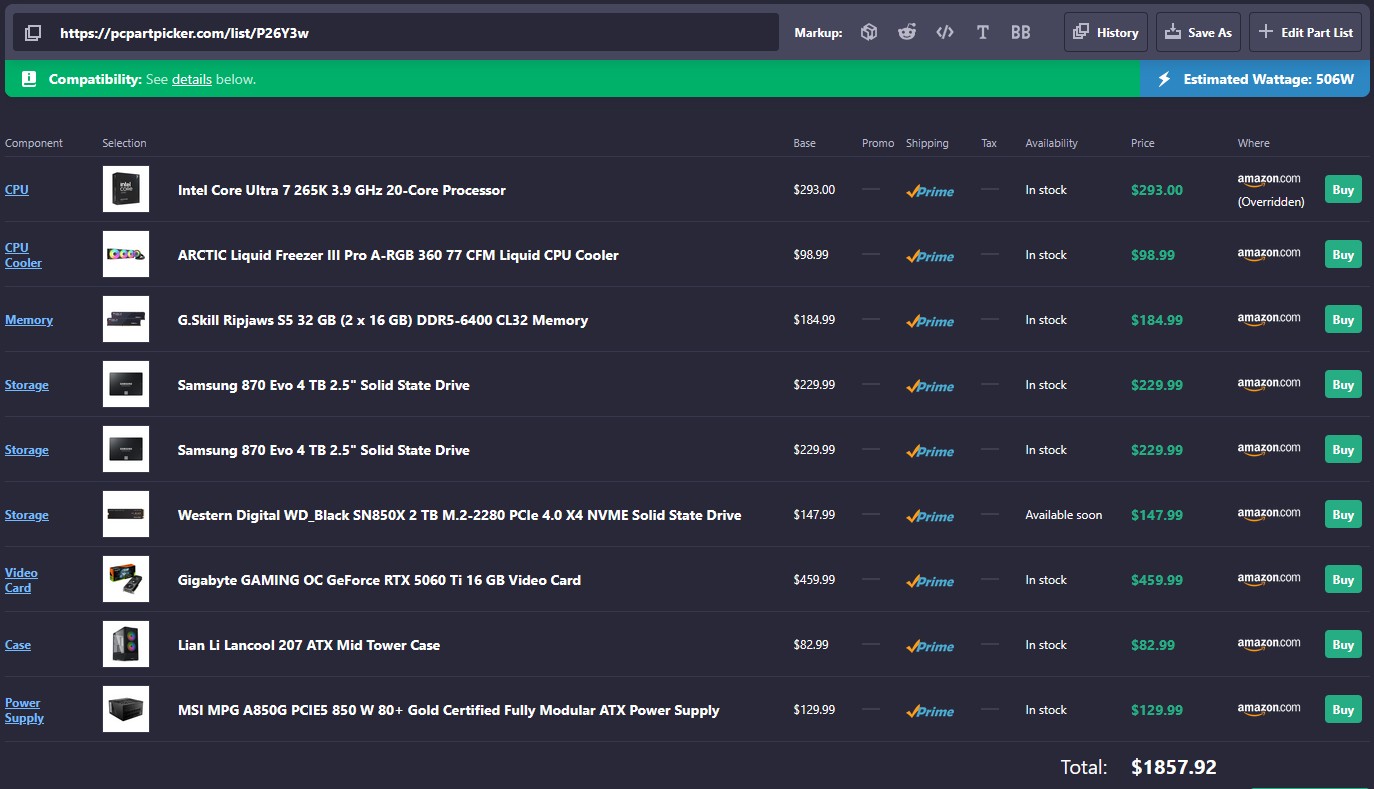The width and height of the screenshot is (1374, 789).
Task: Click Amazon logo in Case row
Action: 1269,644
